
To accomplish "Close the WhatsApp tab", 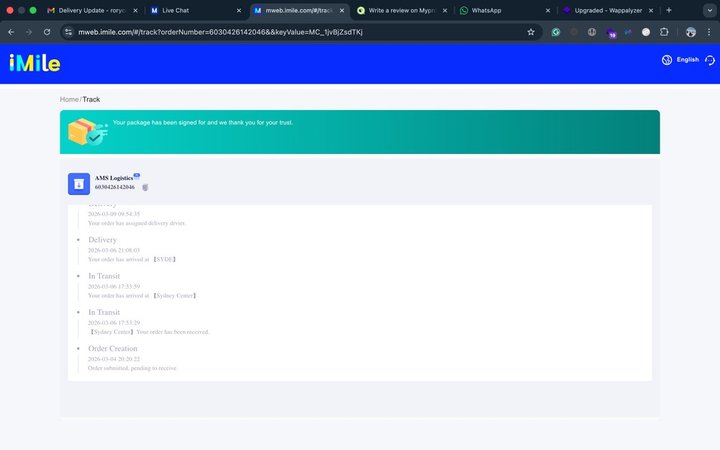I will click(x=548, y=10).
